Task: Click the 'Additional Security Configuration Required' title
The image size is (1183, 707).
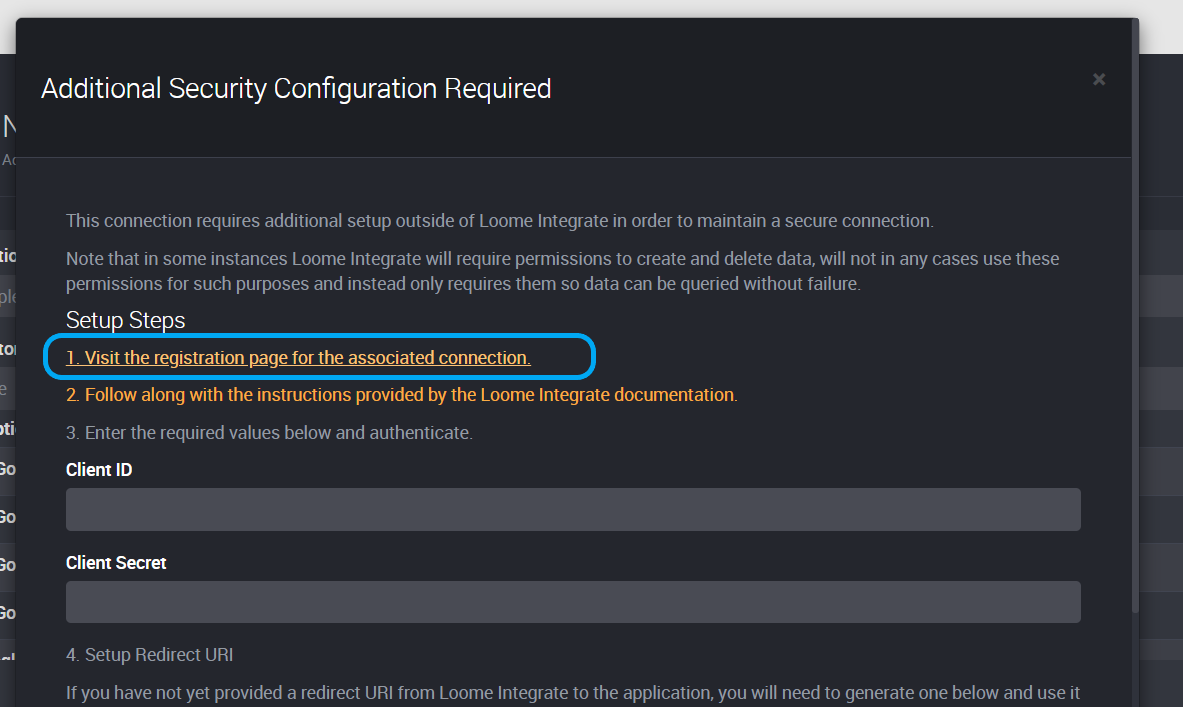Action: (x=296, y=88)
